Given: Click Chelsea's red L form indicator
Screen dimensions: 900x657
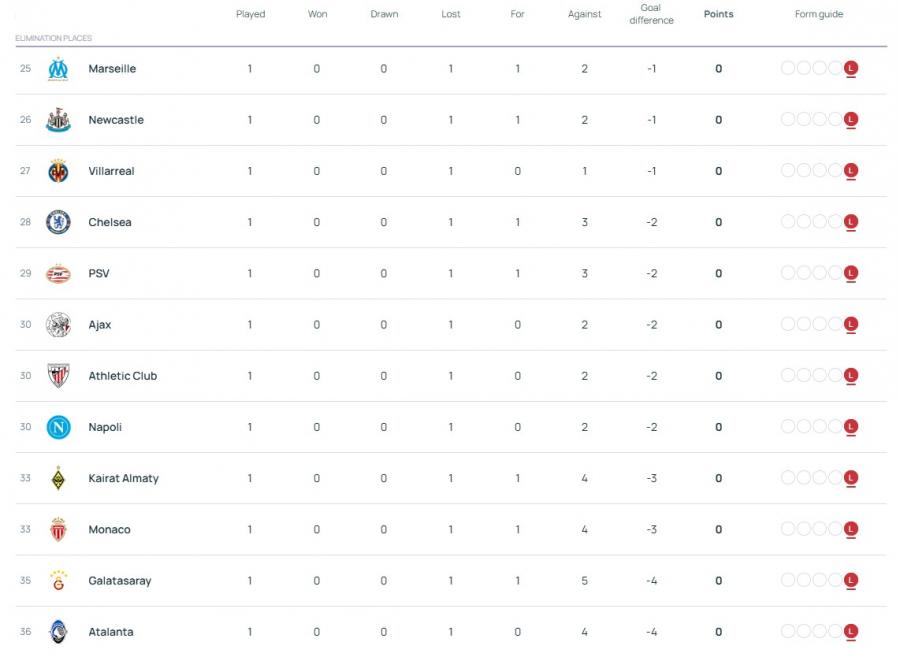Looking at the screenshot, I should pyautogui.click(x=851, y=222).
